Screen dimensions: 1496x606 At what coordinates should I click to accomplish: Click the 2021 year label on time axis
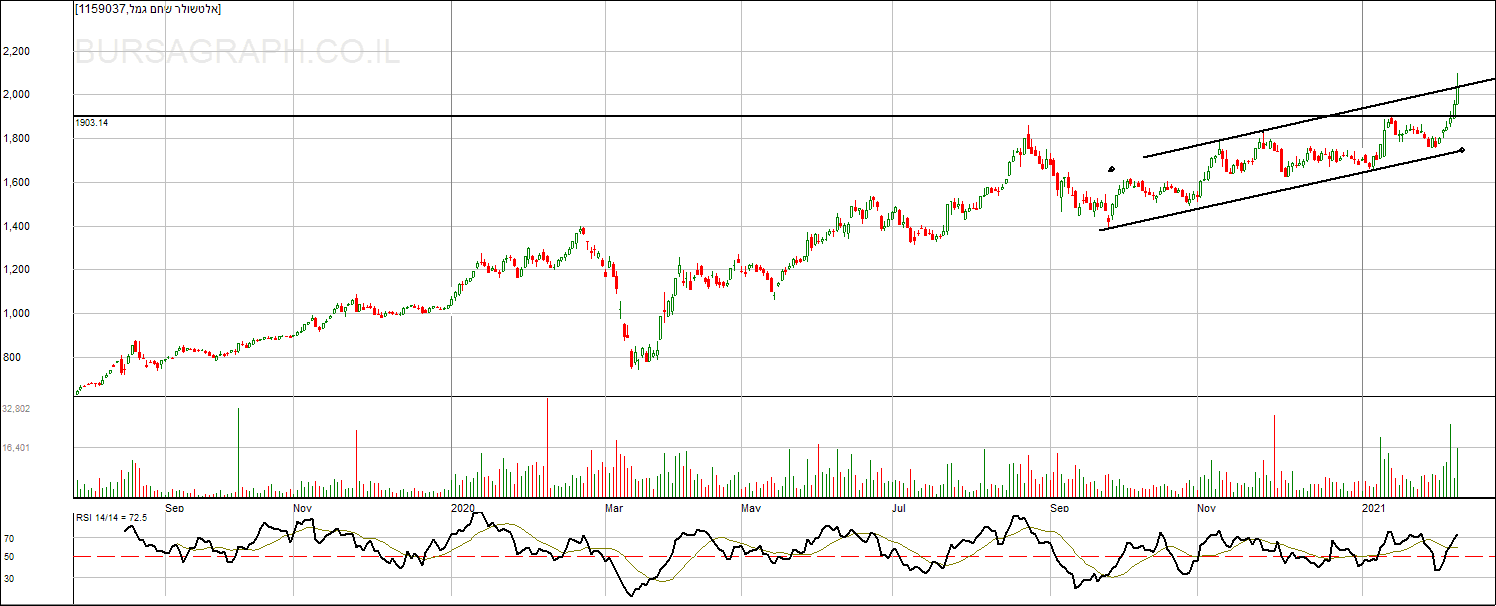click(x=1375, y=508)
